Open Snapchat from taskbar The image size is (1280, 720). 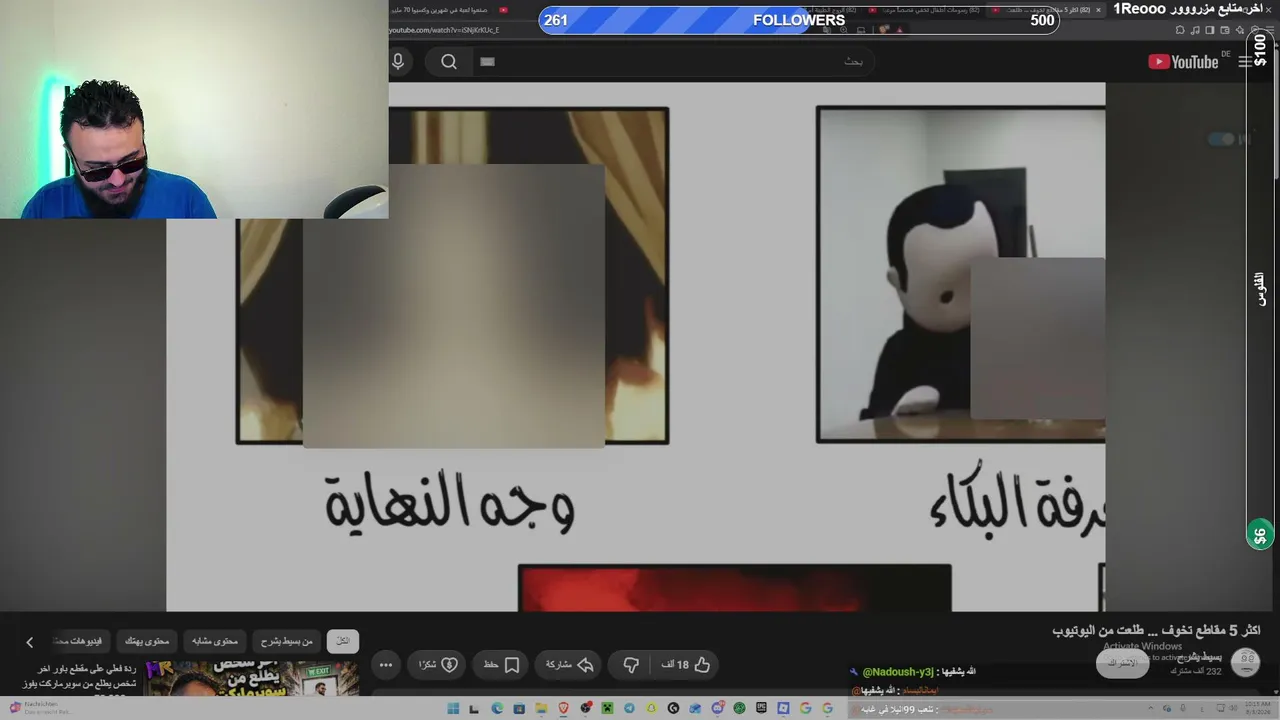coord(651,709)
